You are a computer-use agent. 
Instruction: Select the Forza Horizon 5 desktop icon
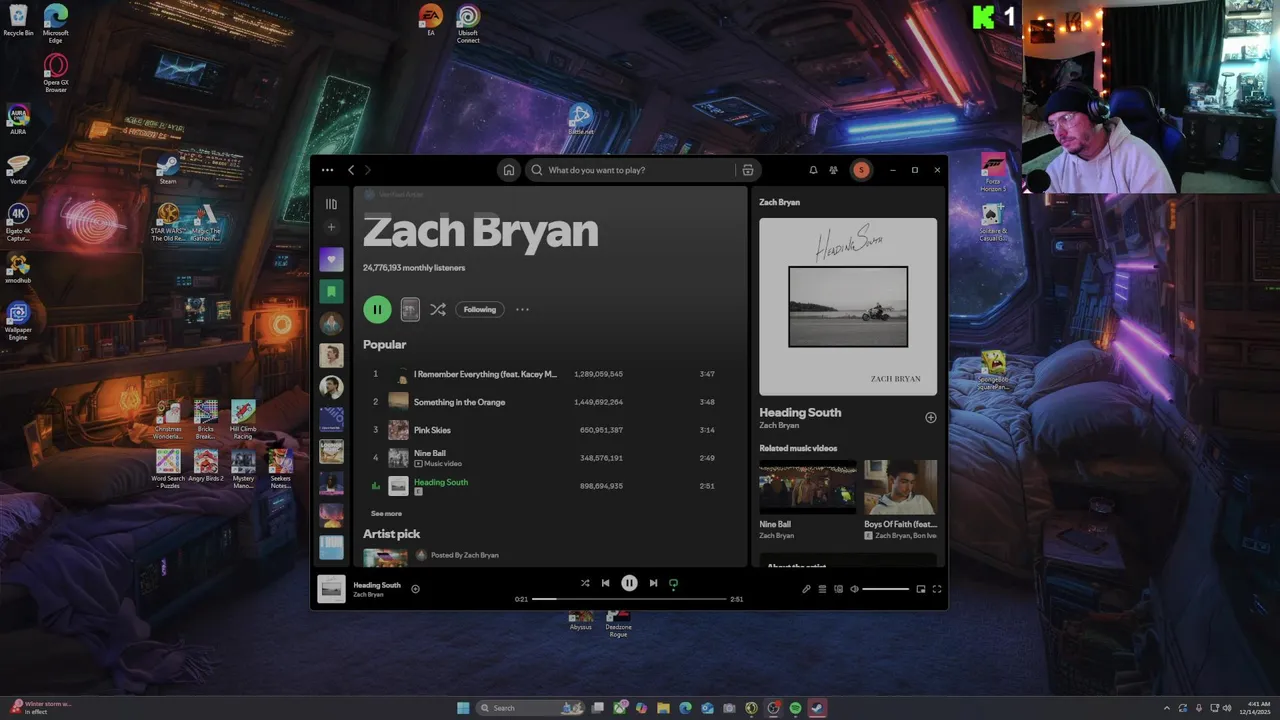point(993,172)
